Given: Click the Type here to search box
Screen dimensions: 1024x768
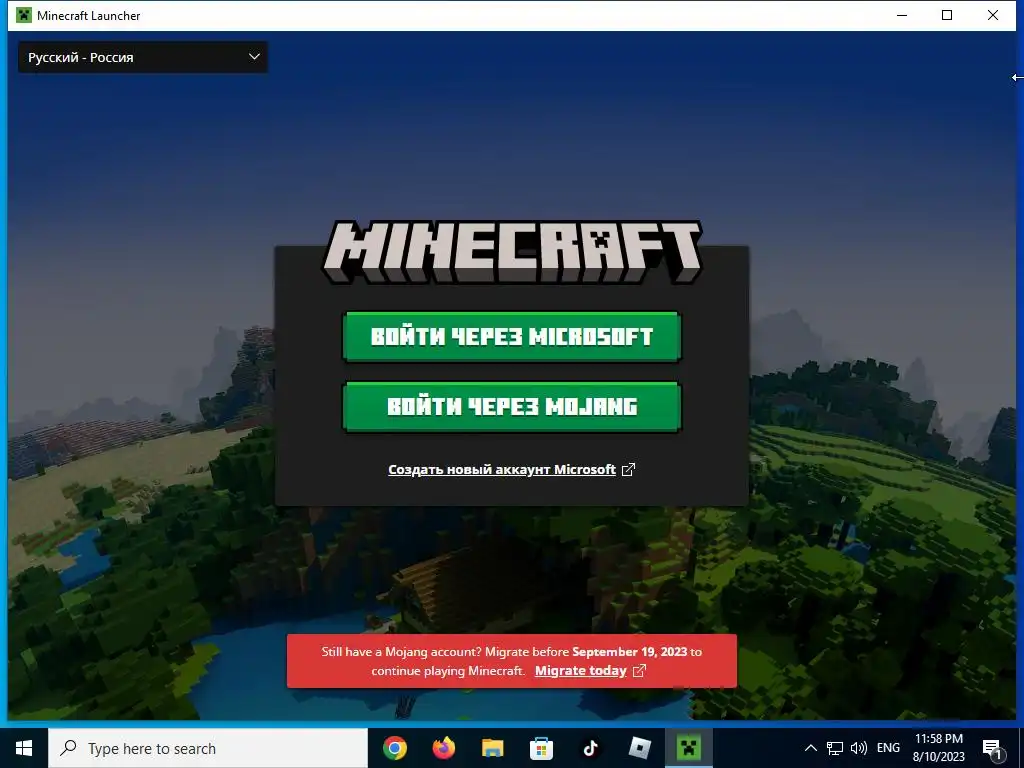Looking at the screenshot, I should 208,748.
